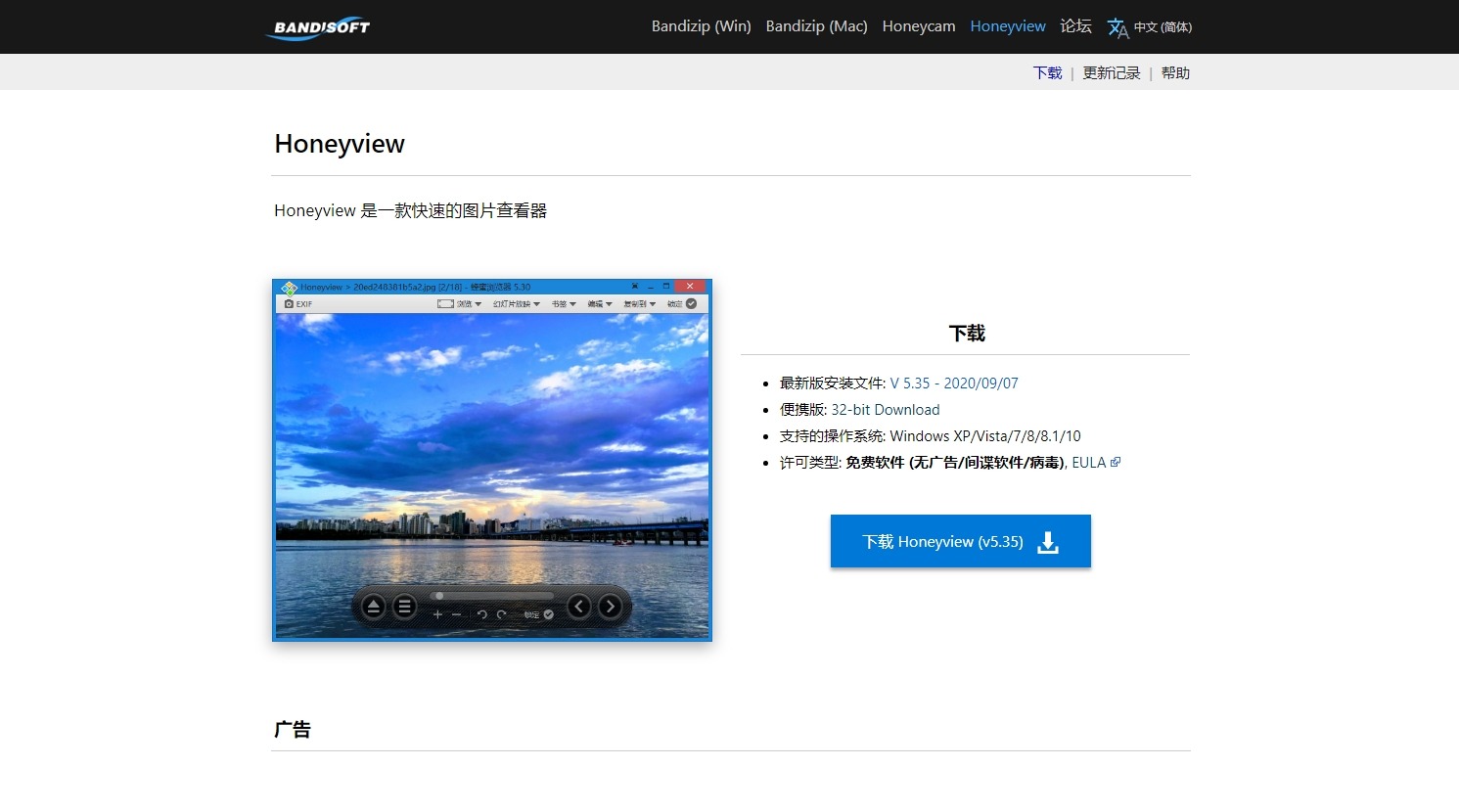Viewport: 1459px width, 812px height.
Task: Go to the Honeycam nav item
Action: (918, 26)
